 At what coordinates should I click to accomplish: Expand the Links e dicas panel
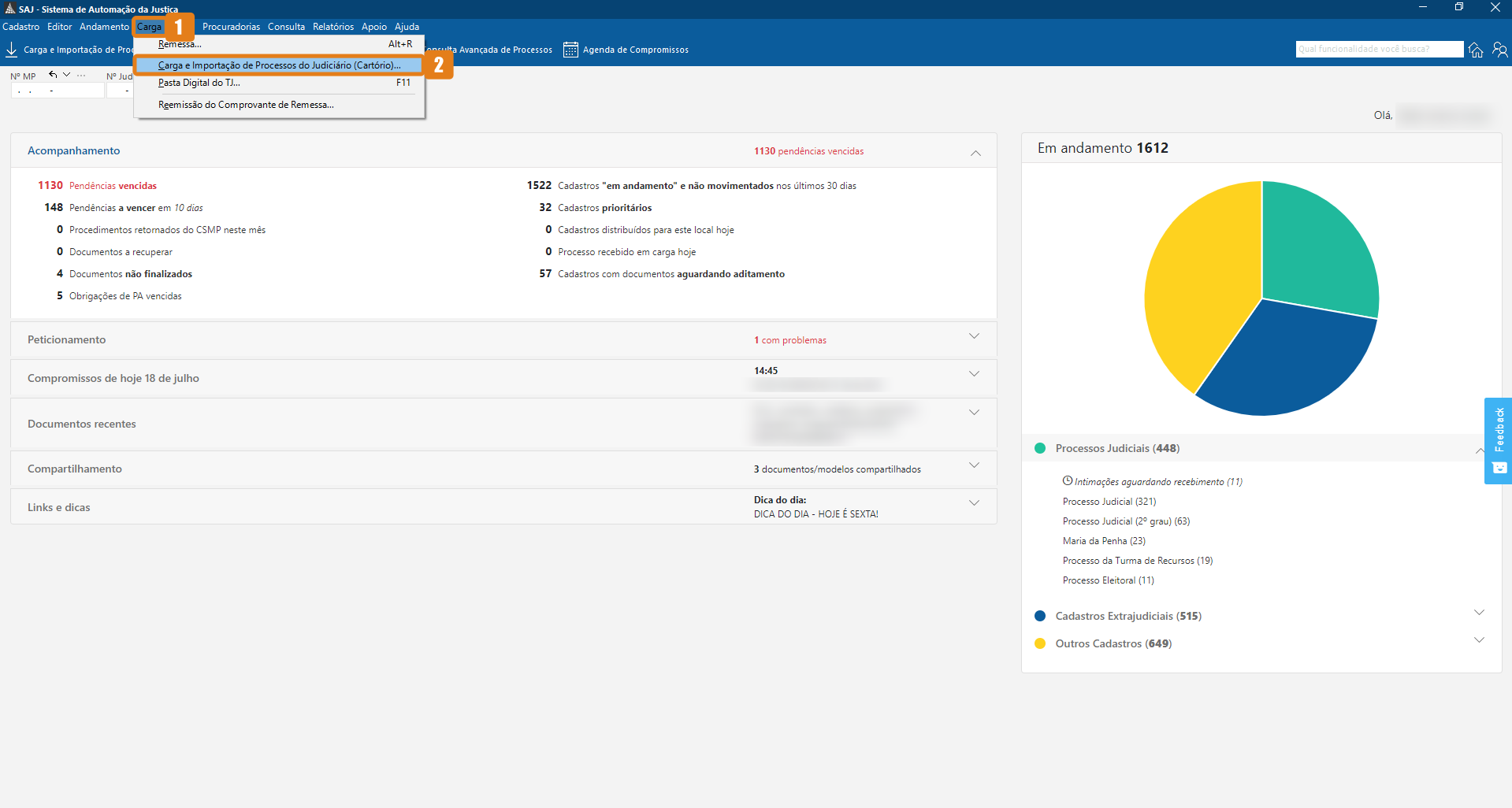pos(974,503)
